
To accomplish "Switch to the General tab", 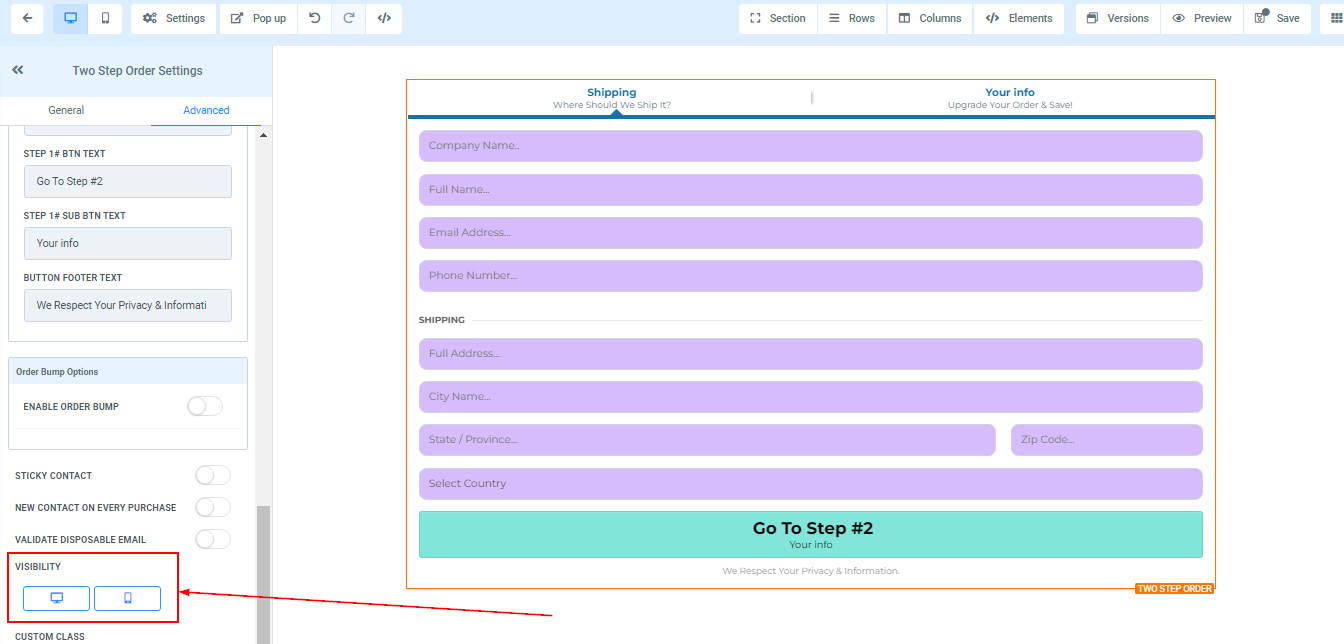I will 66,110.
